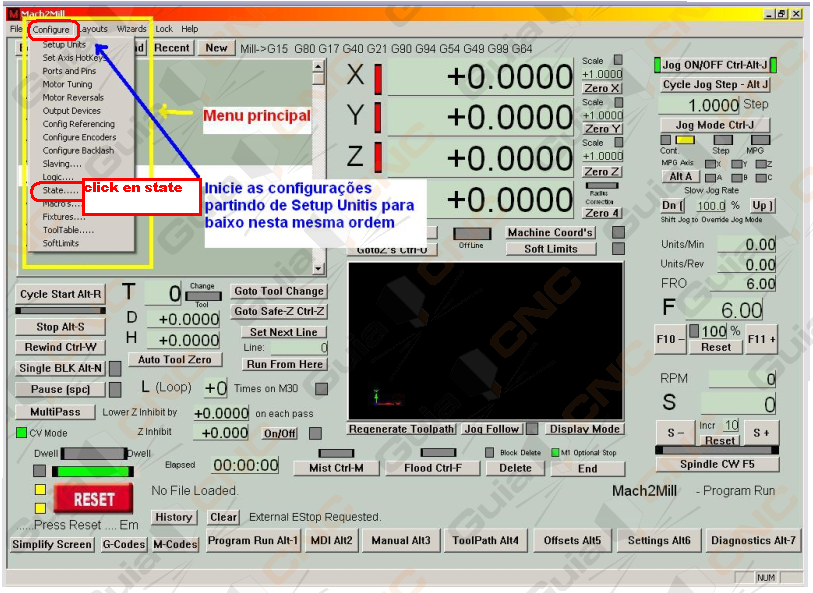Click Regenerate Toolpath button
Viewport: 813px width, 593px height.
pyautogui.click(x=402, y=429)
